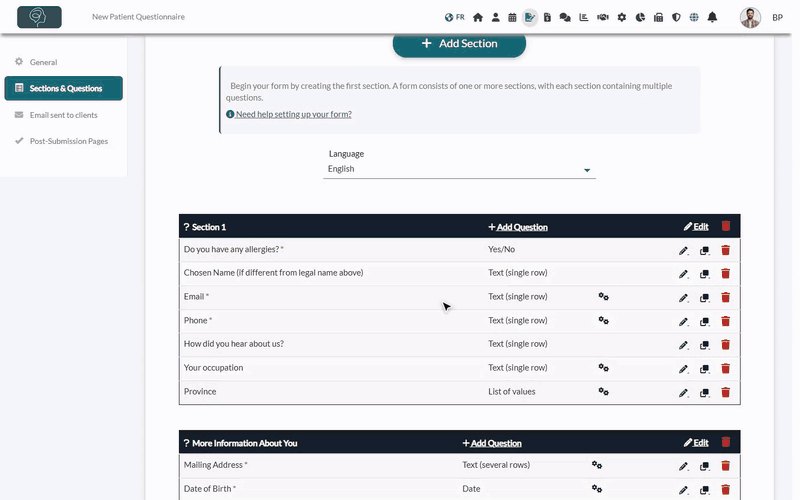Switch language to FR in top bar

454,17
